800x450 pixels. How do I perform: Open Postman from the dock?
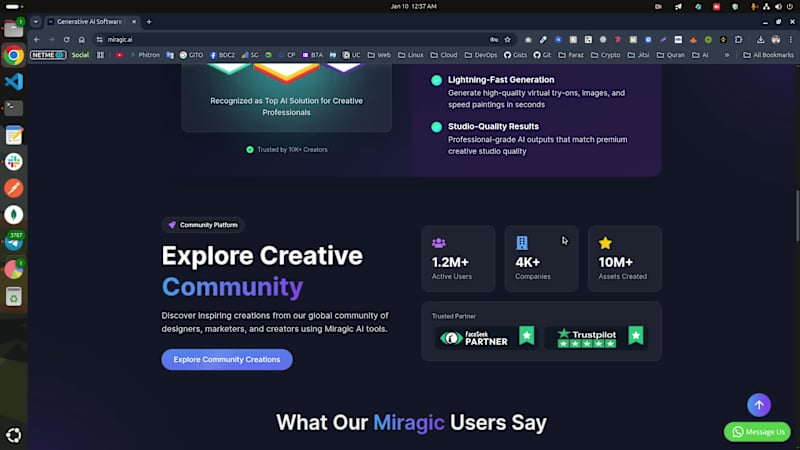coord(14,188)
